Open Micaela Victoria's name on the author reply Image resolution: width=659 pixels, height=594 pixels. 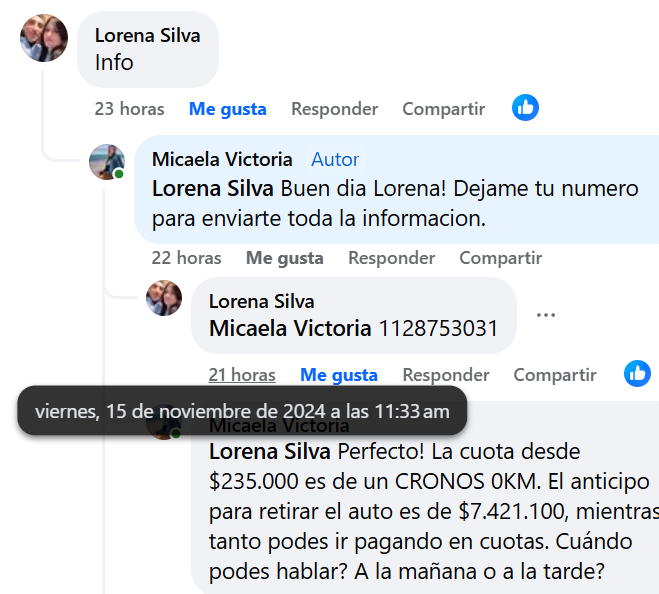[x=222, y=159]
